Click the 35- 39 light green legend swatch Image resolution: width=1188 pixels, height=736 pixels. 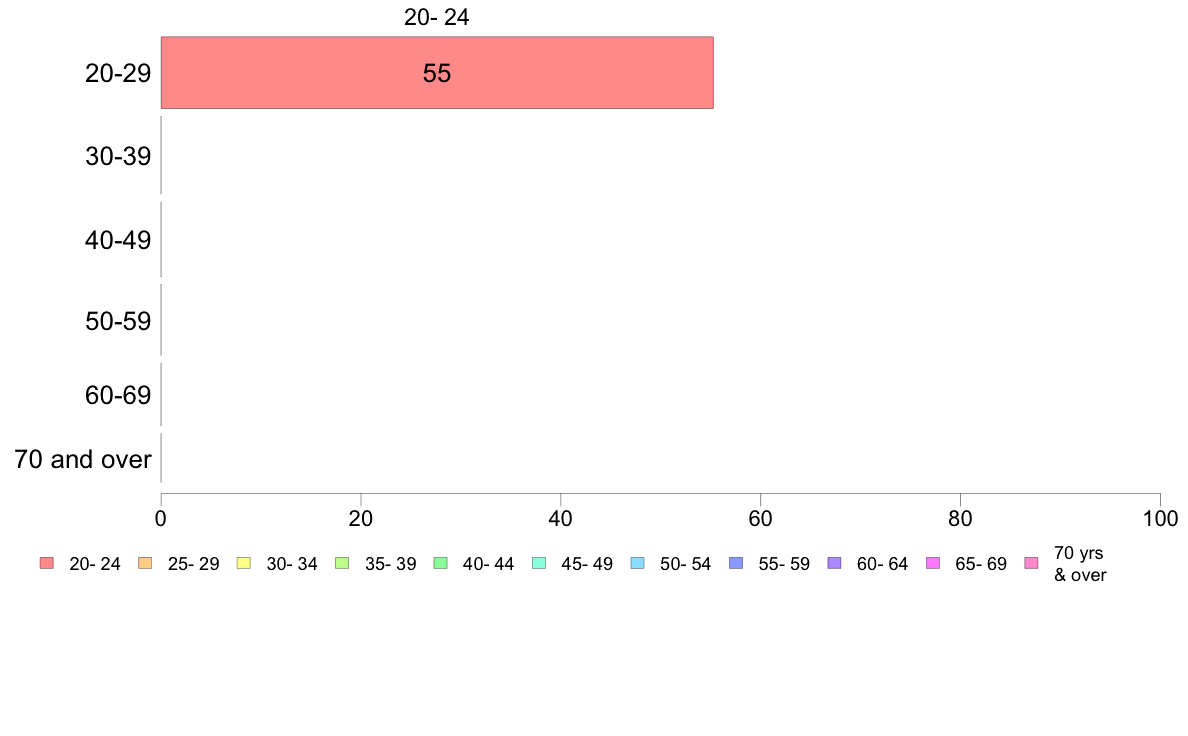coord(342,563)
